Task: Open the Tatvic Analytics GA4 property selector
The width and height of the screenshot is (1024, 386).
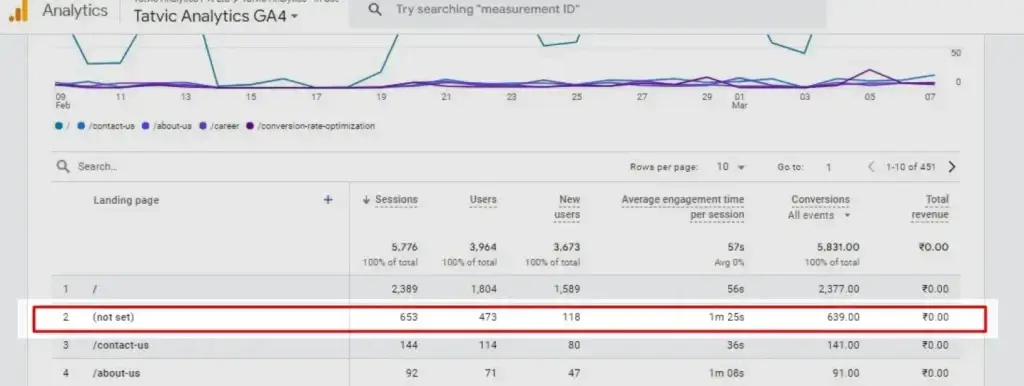Action: pos(216,17)
